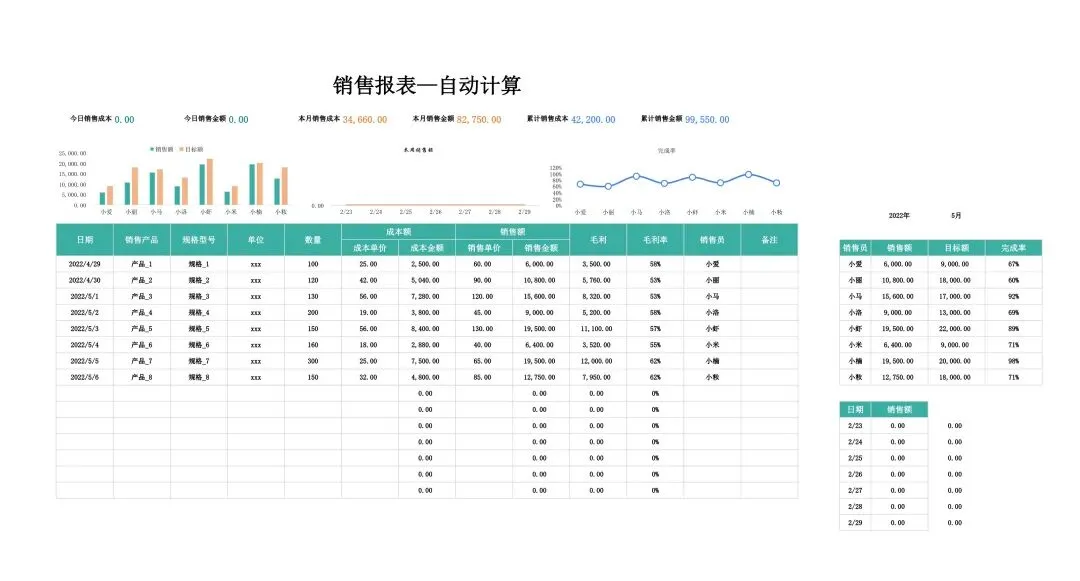The height and width of the screenshot is (581, 1080).
Task: Select the 成本单价 sub-header
Action: coord(370,248)
